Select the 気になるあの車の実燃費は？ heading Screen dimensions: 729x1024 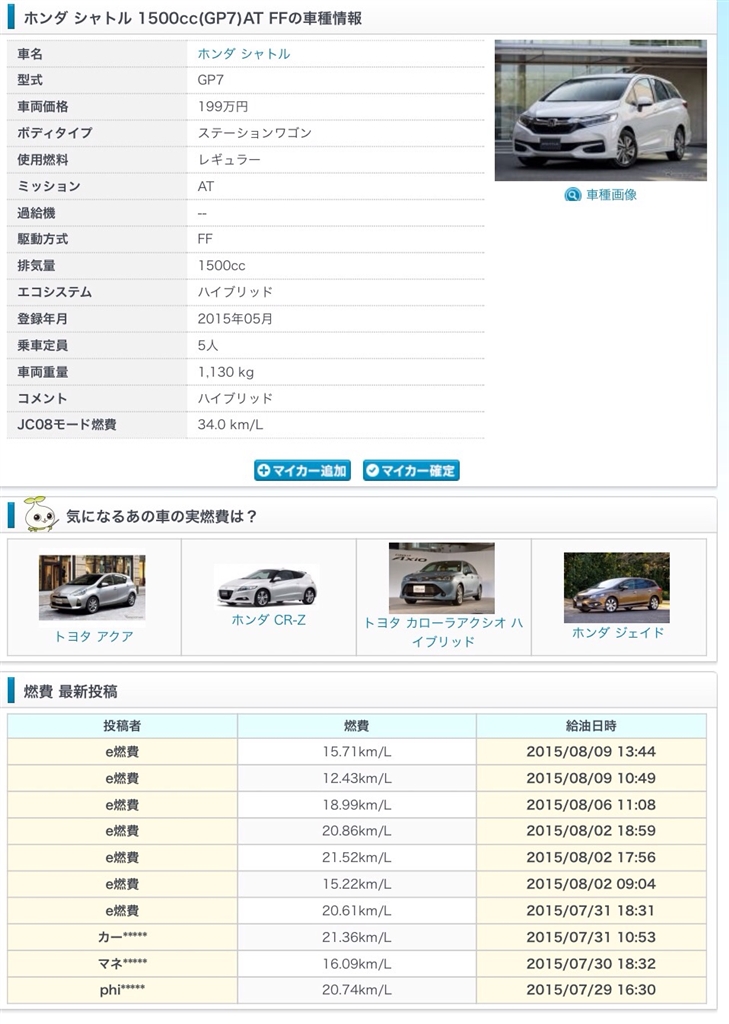[162, 517]
